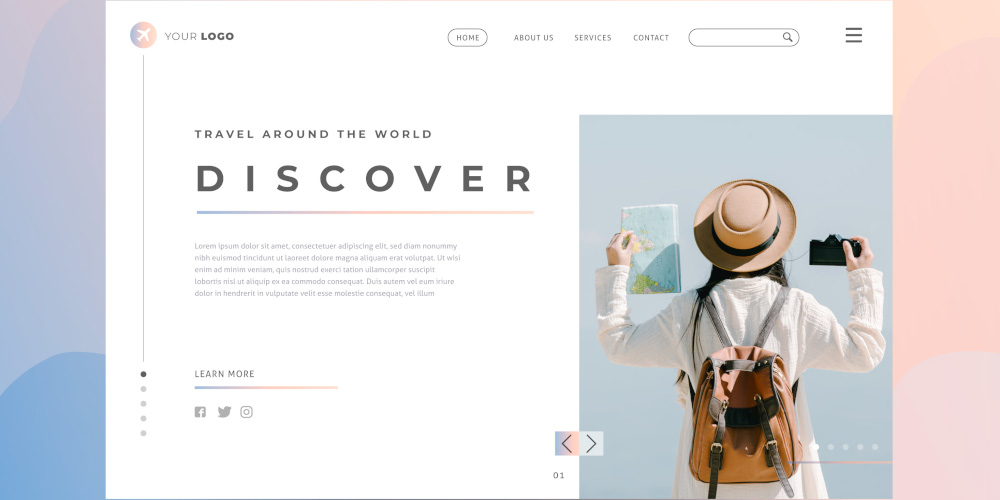Select the last photo carousel dot
The image size is (1000, 500).
point(875,447)
